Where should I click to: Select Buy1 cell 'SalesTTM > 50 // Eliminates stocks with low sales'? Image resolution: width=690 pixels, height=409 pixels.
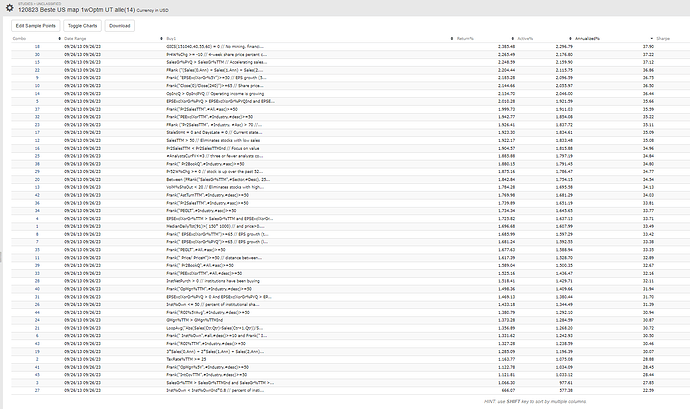pyautogui.click(x=213, y=140)
